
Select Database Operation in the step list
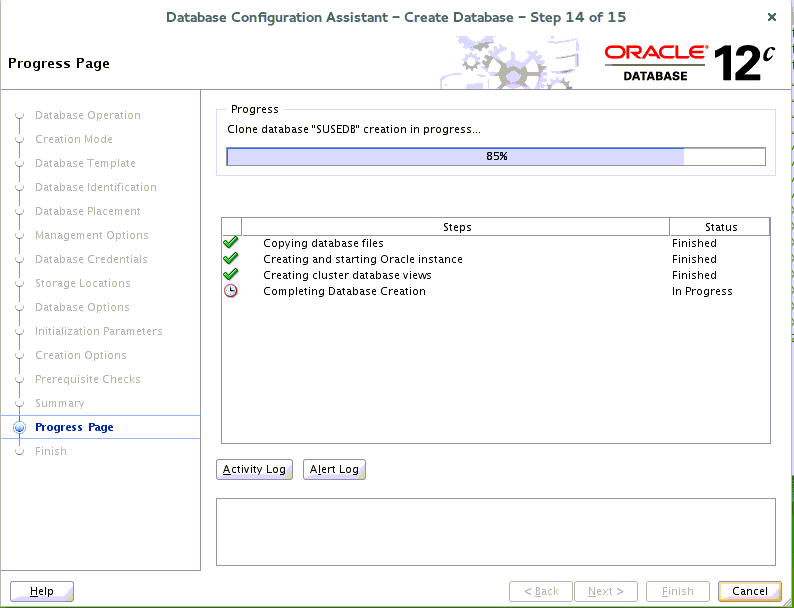(x=88, y=115)
